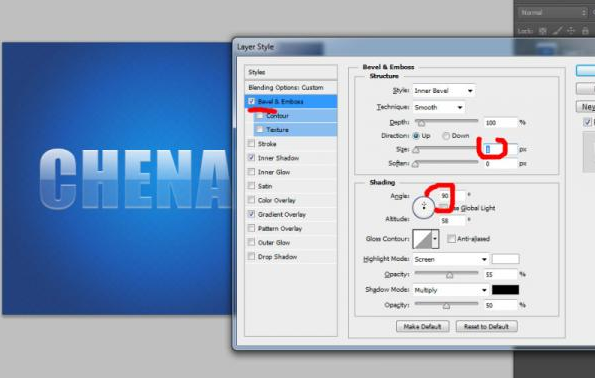Select the Inner Shadow style label
This screenshot has width=595, height=378.
point(279,158)
